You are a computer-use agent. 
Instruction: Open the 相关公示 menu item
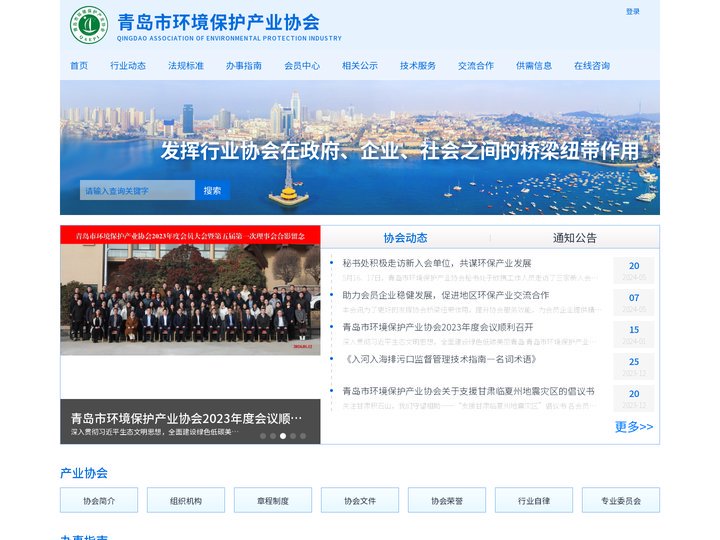click(x=360, y=66)
